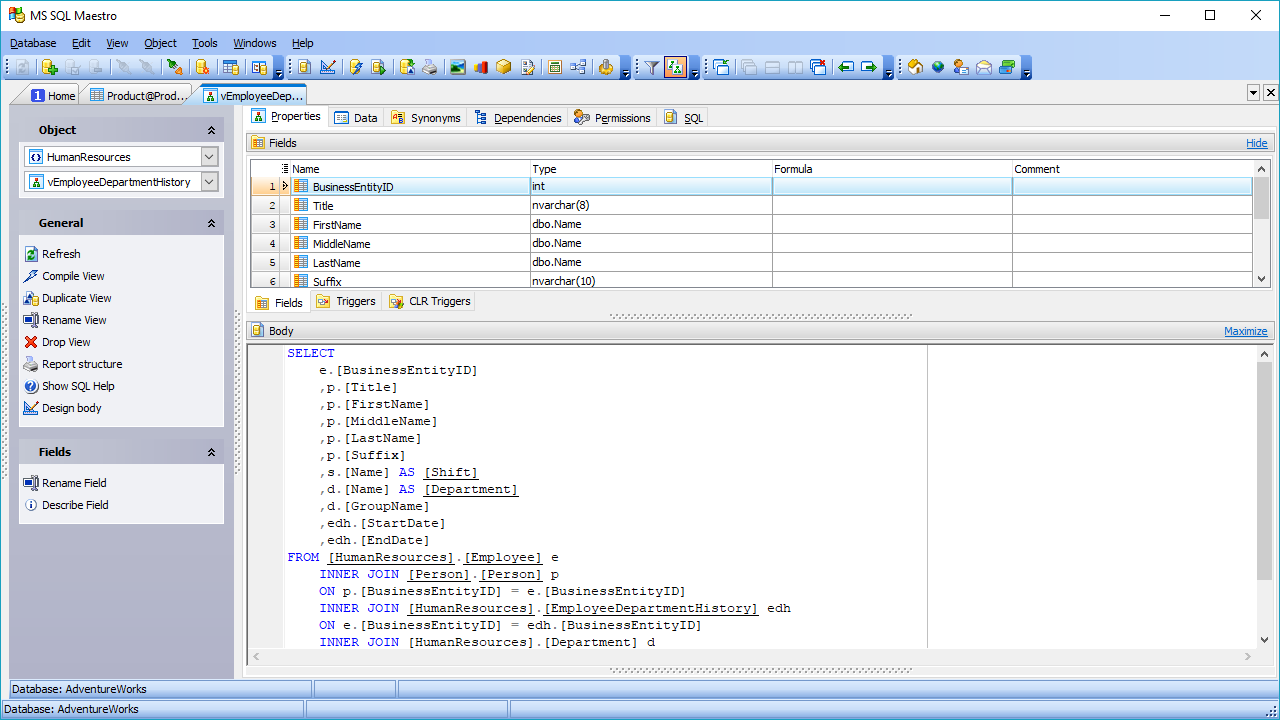The image size is (1280, 720).
Task: Toggle the highlighted tree button beside the funnel
Action: point(675,67)
